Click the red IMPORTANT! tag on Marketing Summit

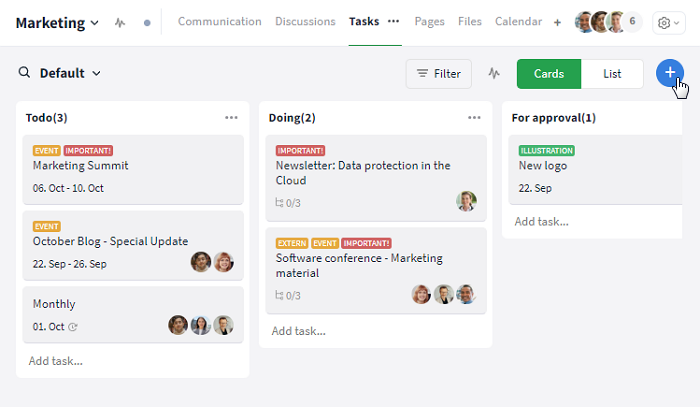pyautogui.click(x=88, y=151)
